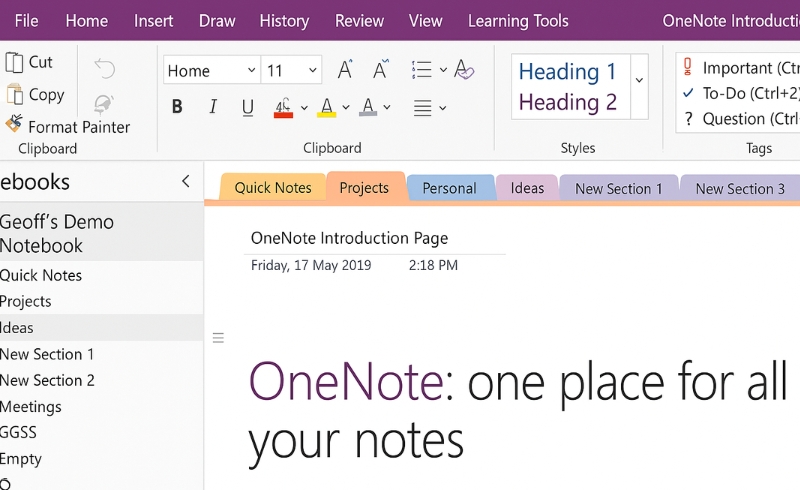The image size is (800, 490).
Task: Toggle italic formatting
Action: (x=213, y=107)
